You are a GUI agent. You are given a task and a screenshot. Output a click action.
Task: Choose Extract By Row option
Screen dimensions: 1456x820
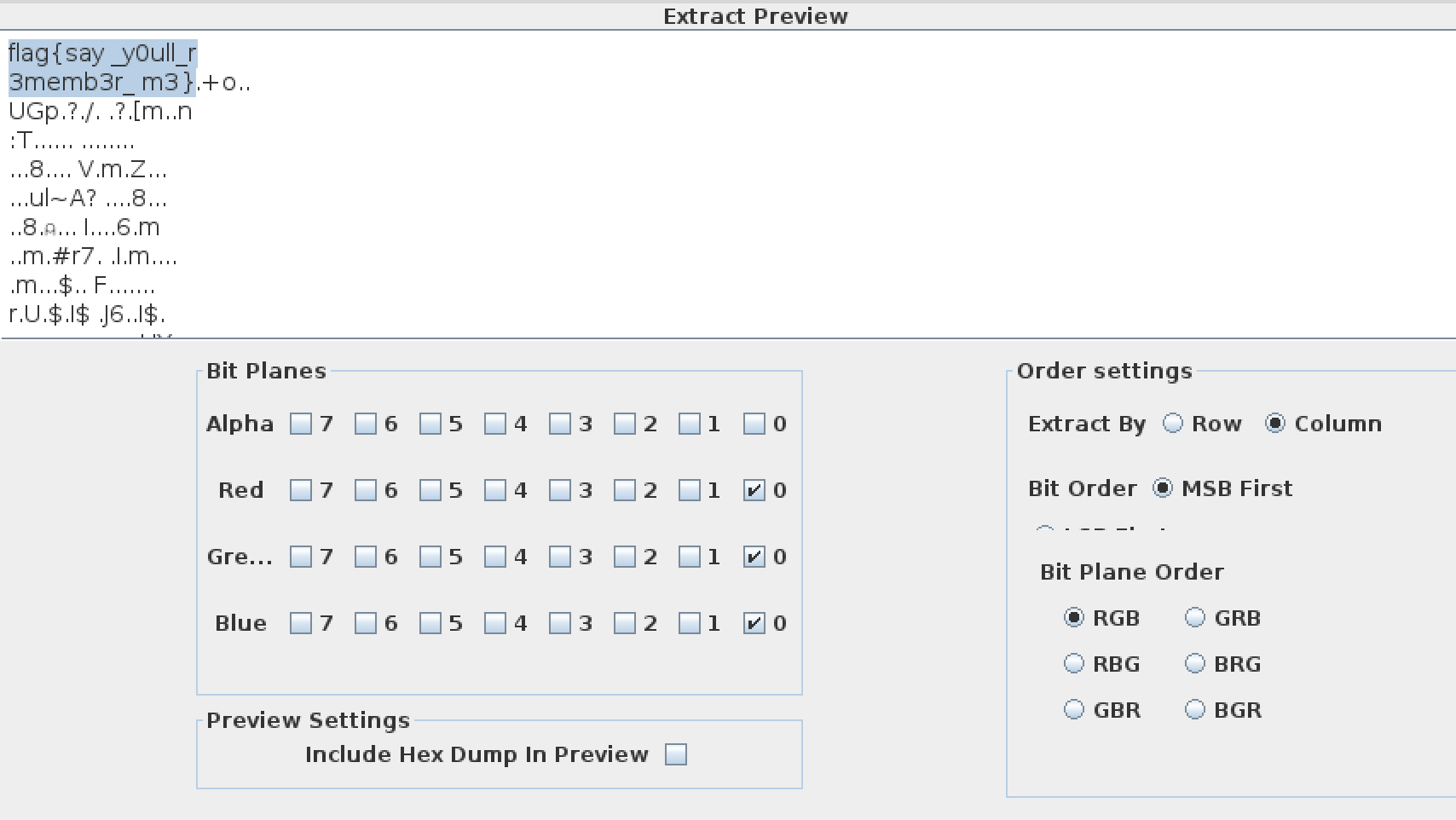[x=1174, y=424]
